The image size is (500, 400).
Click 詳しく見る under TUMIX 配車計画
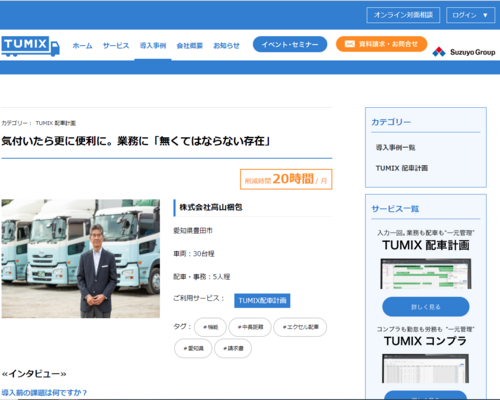(426, 307)
